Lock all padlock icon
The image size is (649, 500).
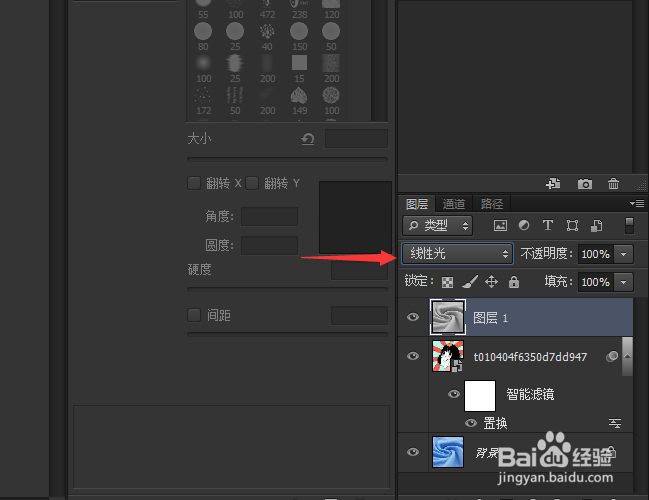514,282
